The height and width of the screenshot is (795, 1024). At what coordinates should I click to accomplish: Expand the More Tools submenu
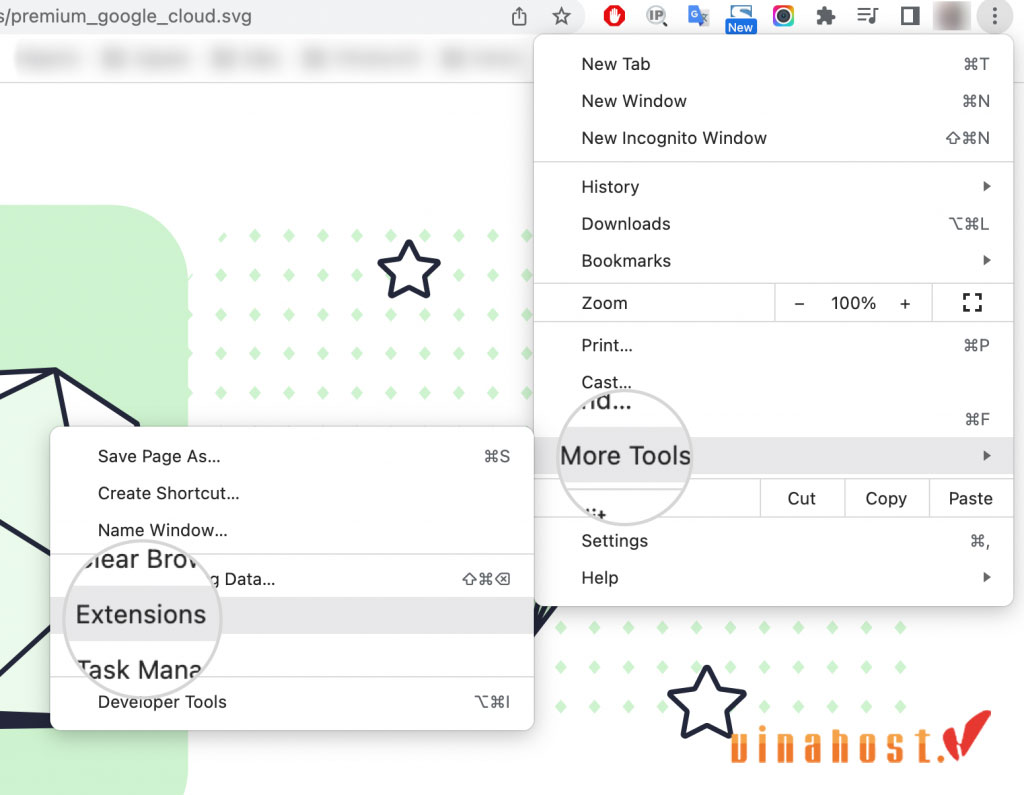[773, 455]
